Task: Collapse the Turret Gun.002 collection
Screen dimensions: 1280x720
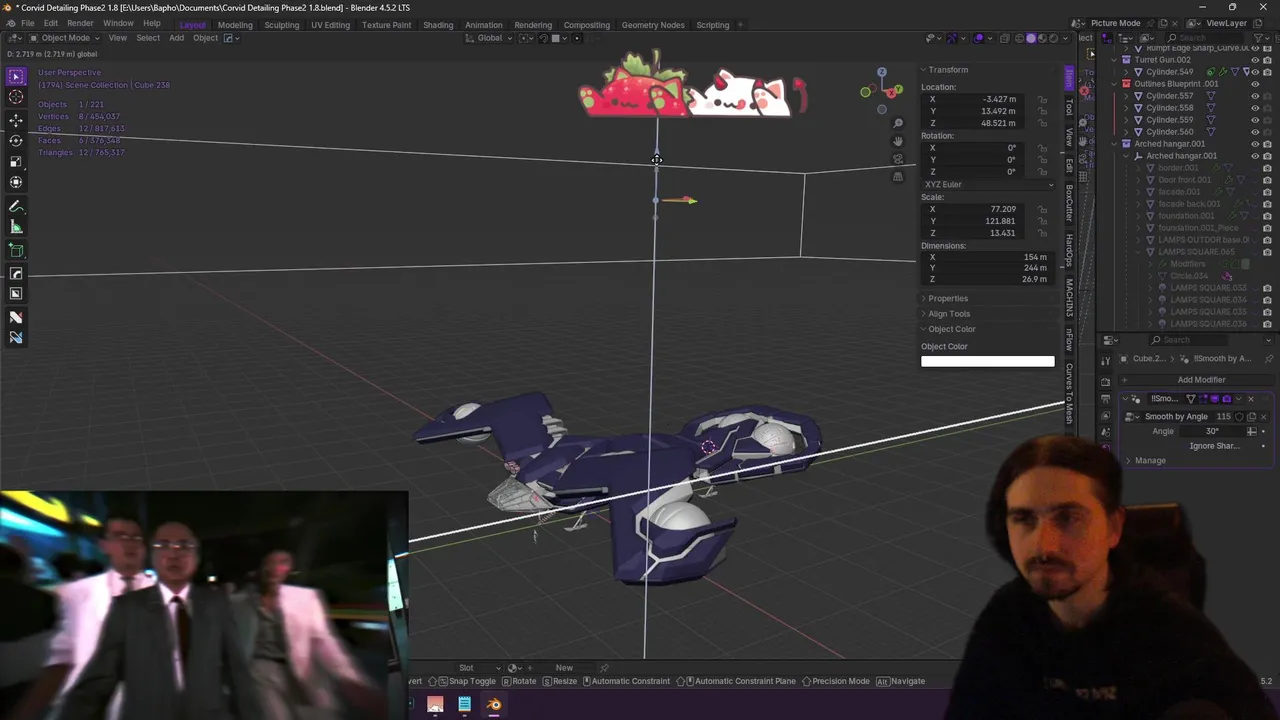Action: [x=1114, y=60]
